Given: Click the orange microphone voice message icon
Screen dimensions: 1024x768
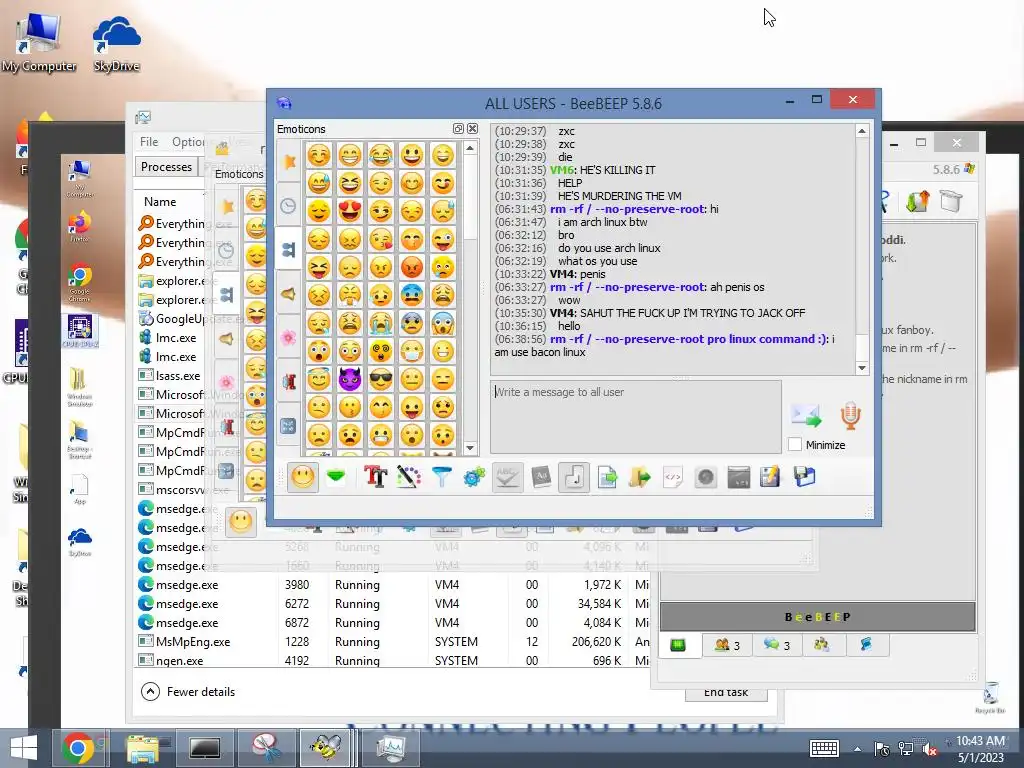Looking at the screenshot, I should coord(850,415).
